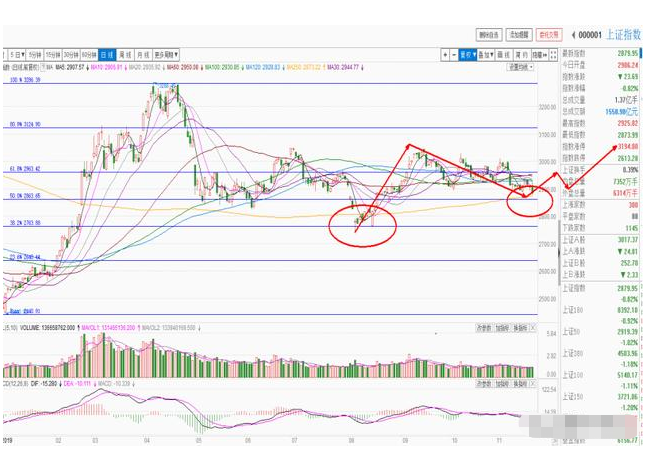Click the 总成交量 1.37亿手 row
Screen dimensions: 649x455
pos(600,100)
